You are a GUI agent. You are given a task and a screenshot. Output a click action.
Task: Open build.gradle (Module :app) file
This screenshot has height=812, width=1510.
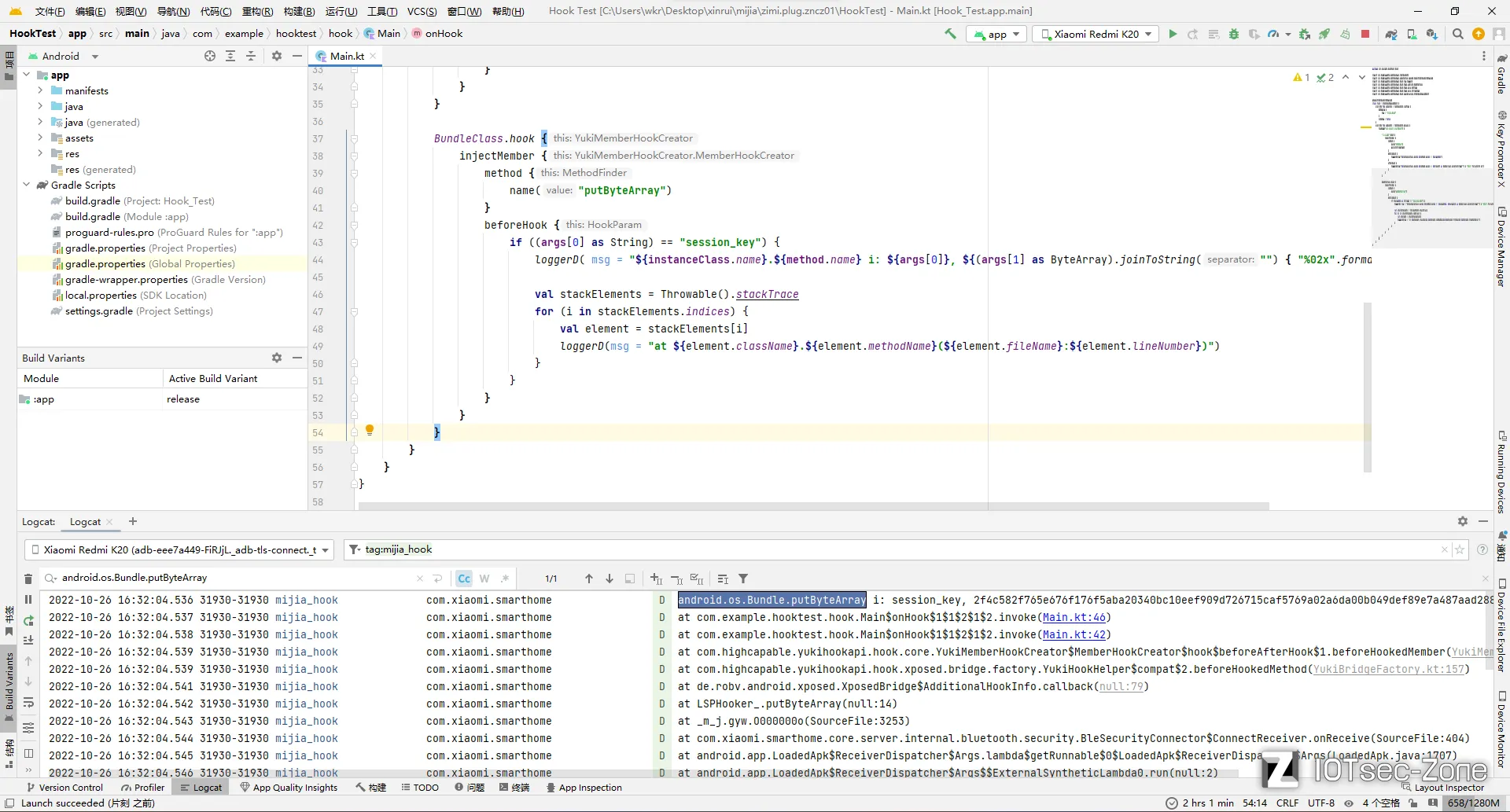127,216
